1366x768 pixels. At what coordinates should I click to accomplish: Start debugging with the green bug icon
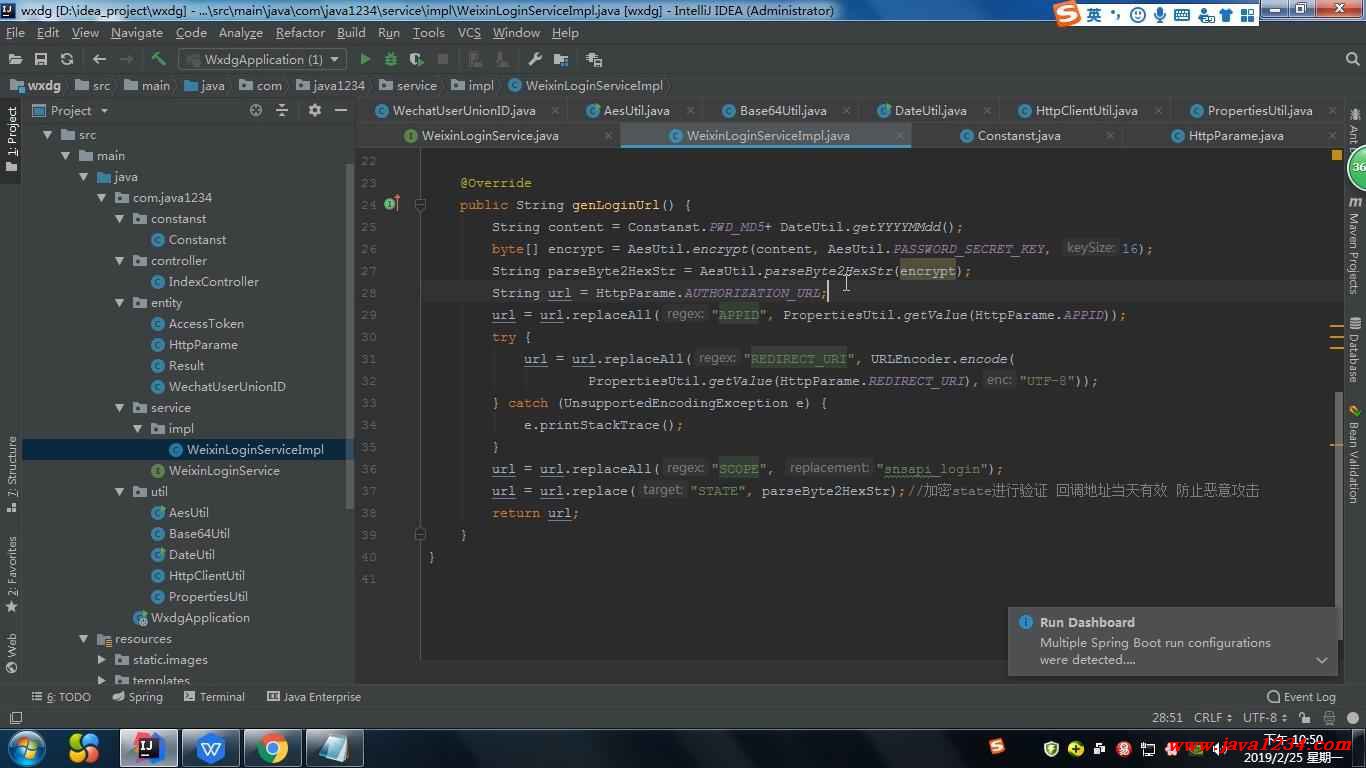(391, 60)
